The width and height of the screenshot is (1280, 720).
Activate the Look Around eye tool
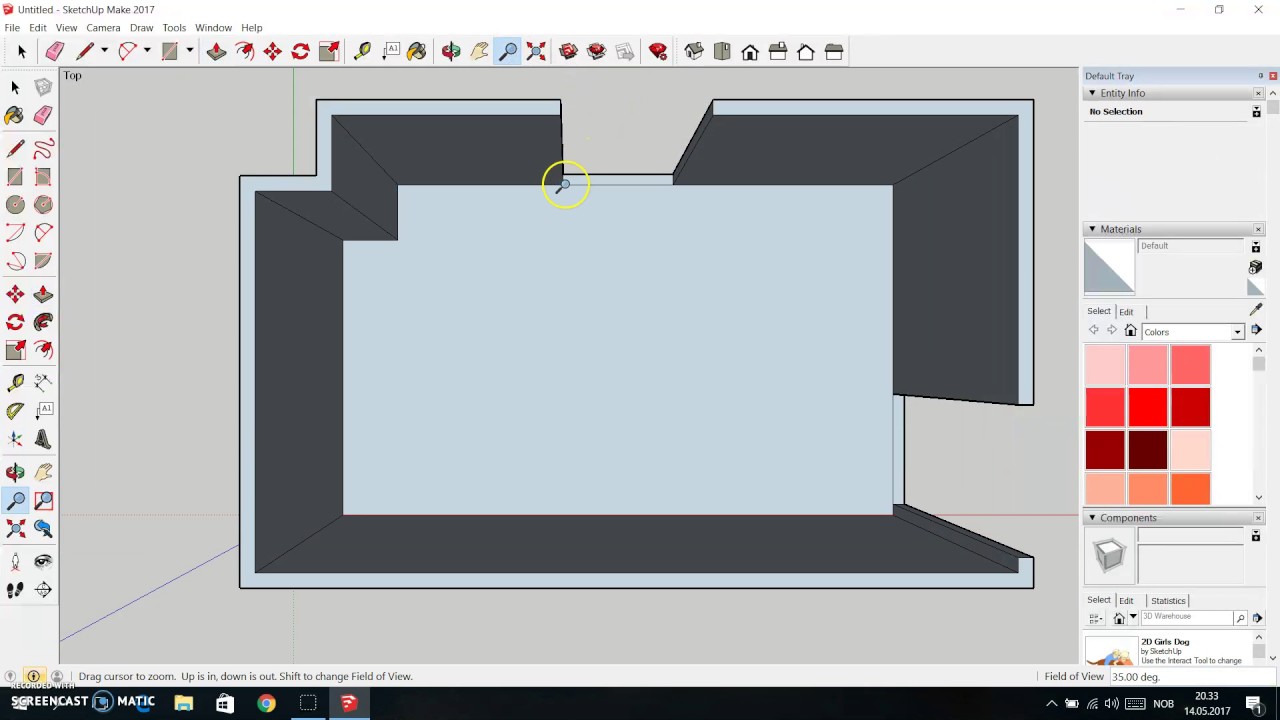pos(43,562)
